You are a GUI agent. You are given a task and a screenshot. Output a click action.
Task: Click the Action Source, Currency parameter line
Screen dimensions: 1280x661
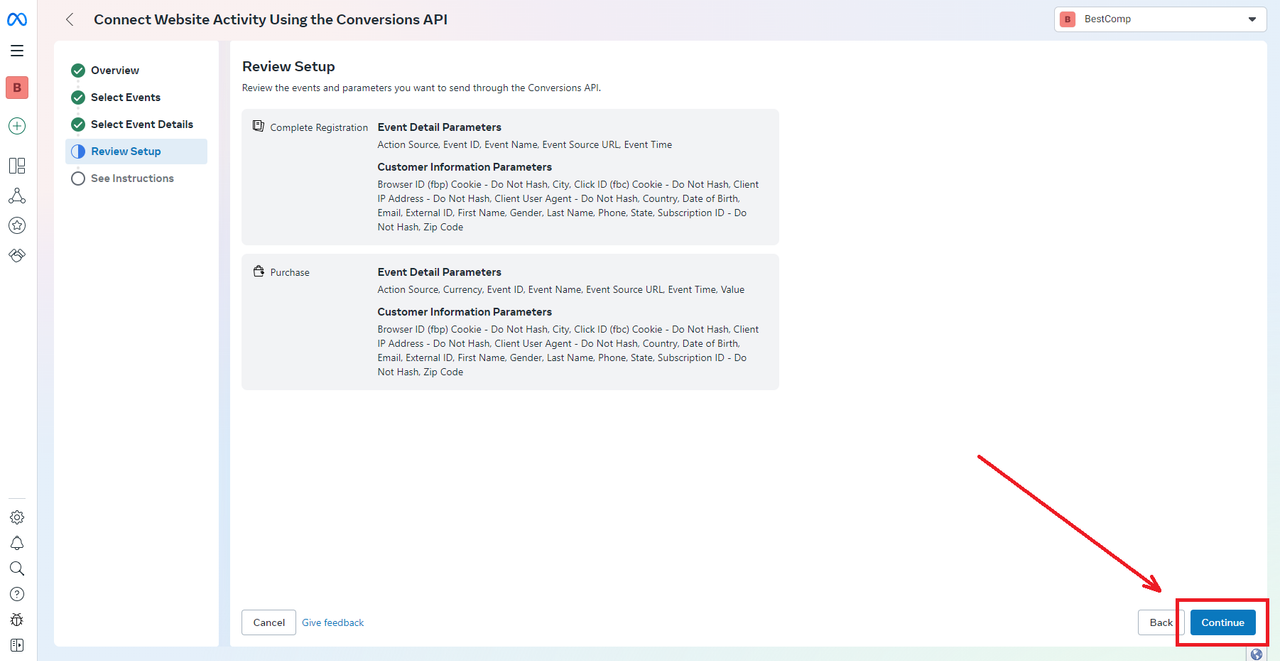pos(561,290)
